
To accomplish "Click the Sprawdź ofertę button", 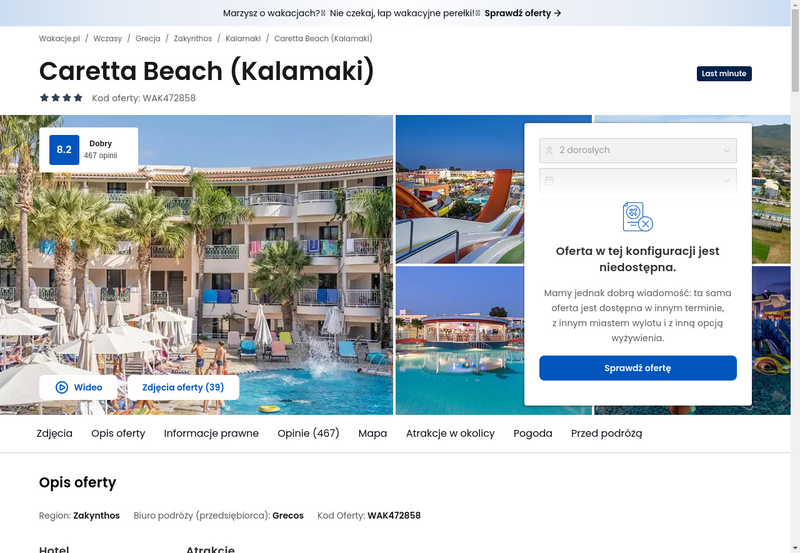I will coord(638,368).
